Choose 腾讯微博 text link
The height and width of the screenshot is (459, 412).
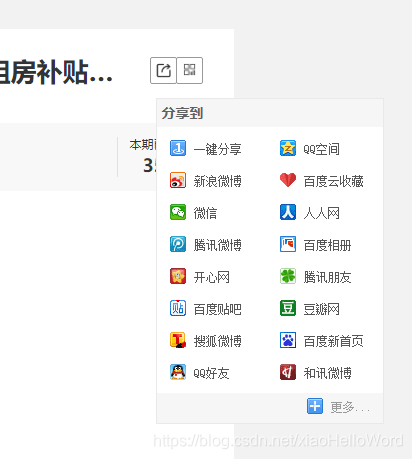pos(218,245)
